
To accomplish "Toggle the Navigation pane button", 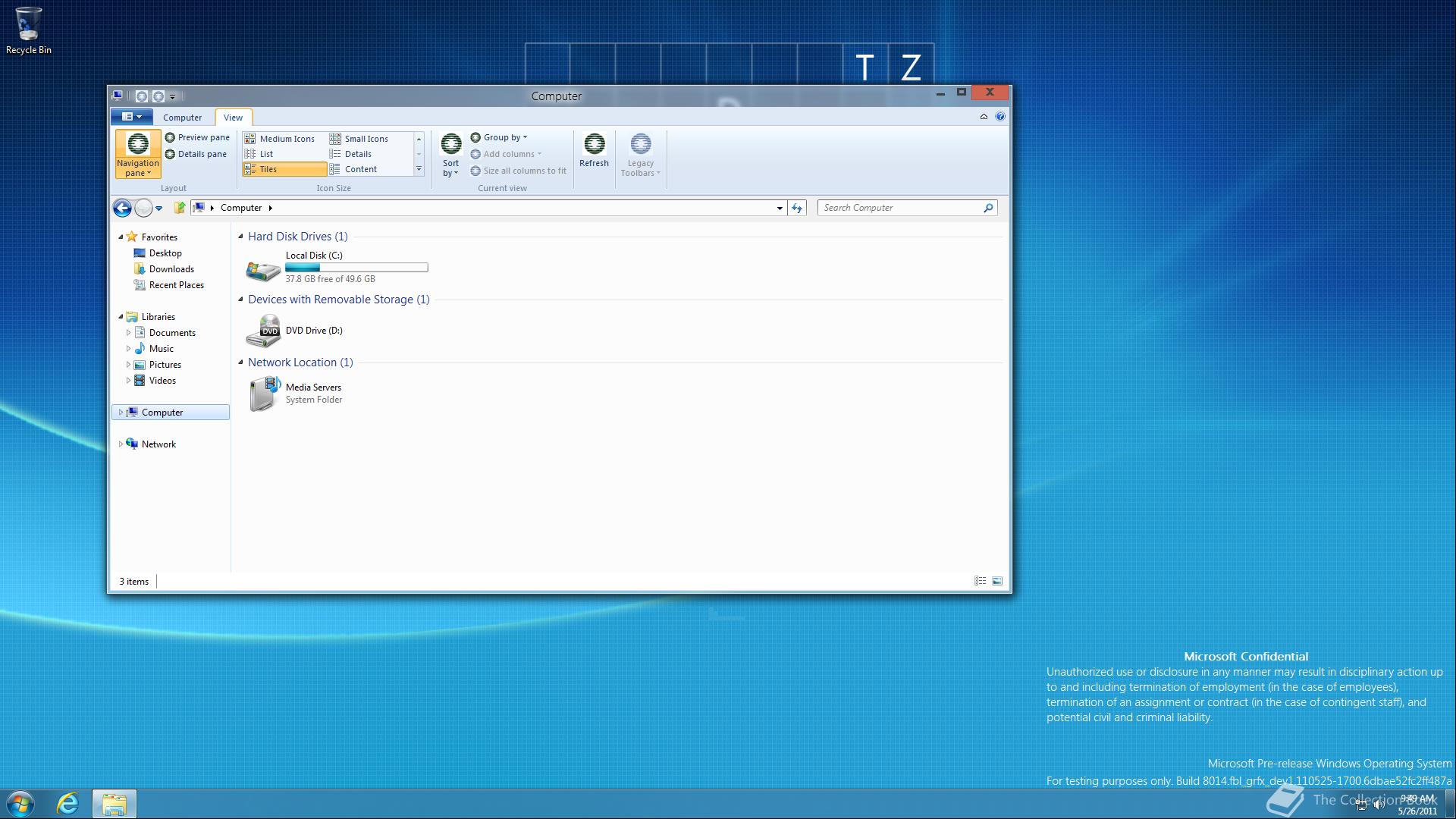I will [138, 154].
